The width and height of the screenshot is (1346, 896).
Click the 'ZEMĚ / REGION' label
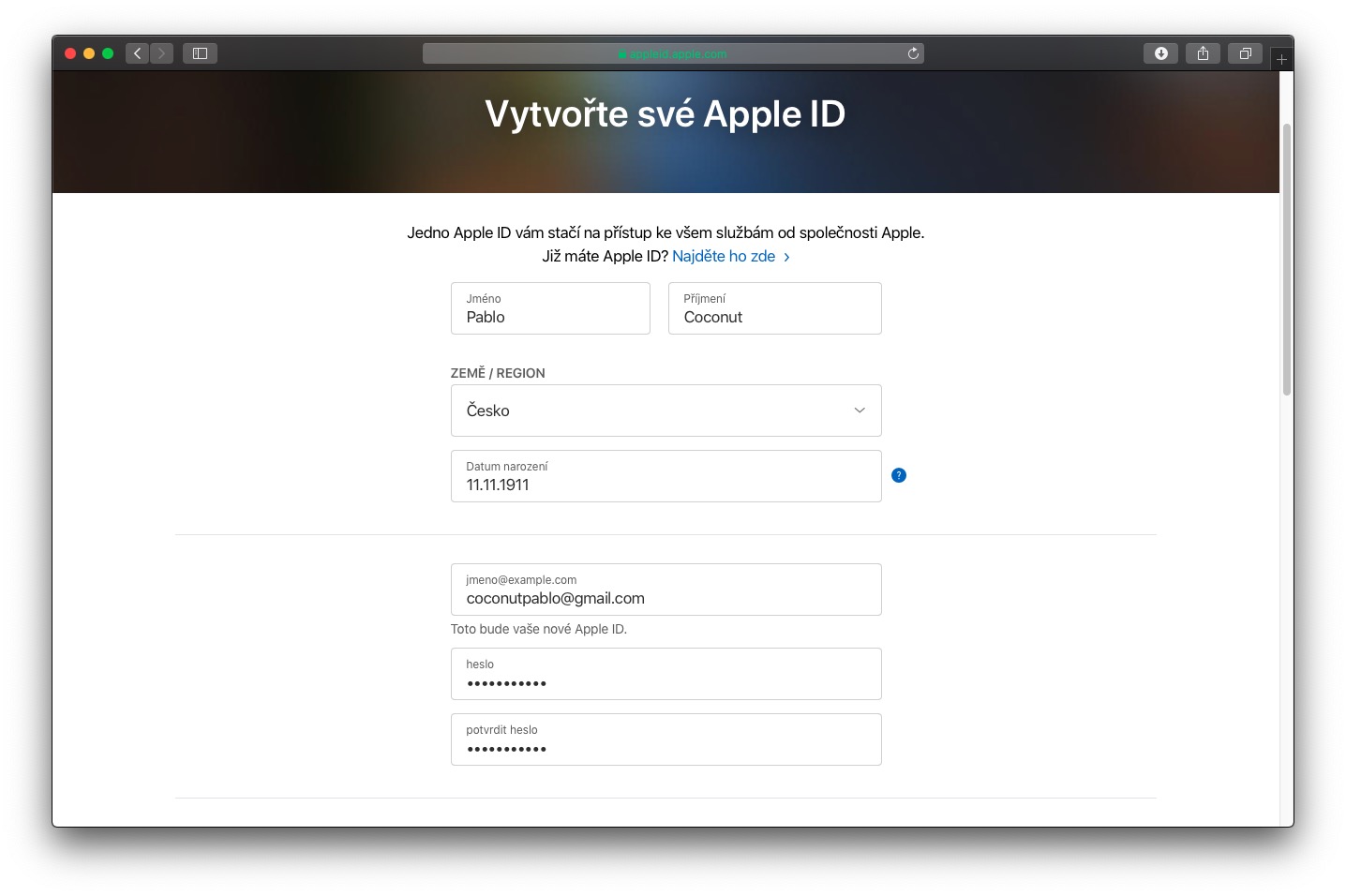coord(498,373)
